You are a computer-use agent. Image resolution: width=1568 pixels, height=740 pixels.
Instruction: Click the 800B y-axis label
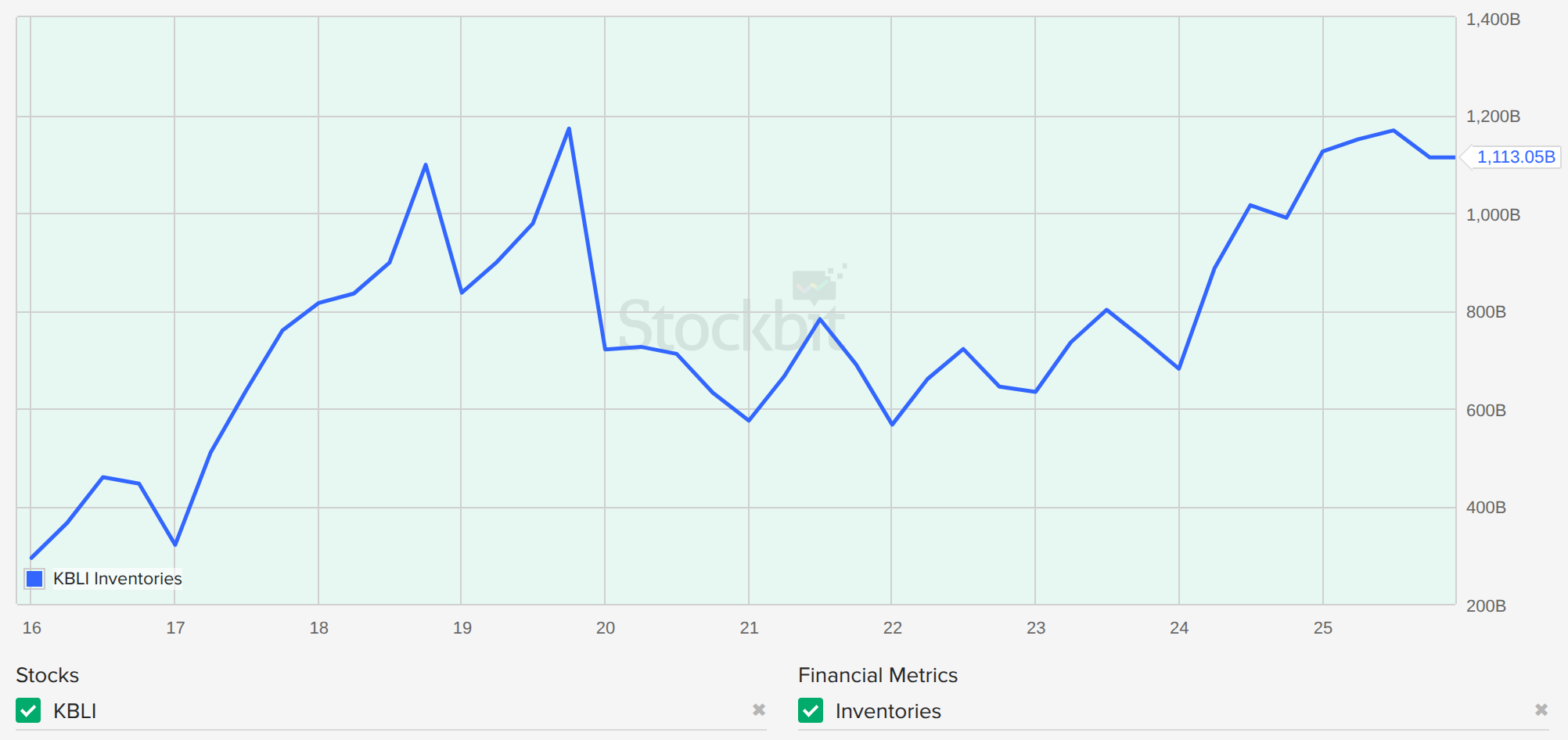1486,312
